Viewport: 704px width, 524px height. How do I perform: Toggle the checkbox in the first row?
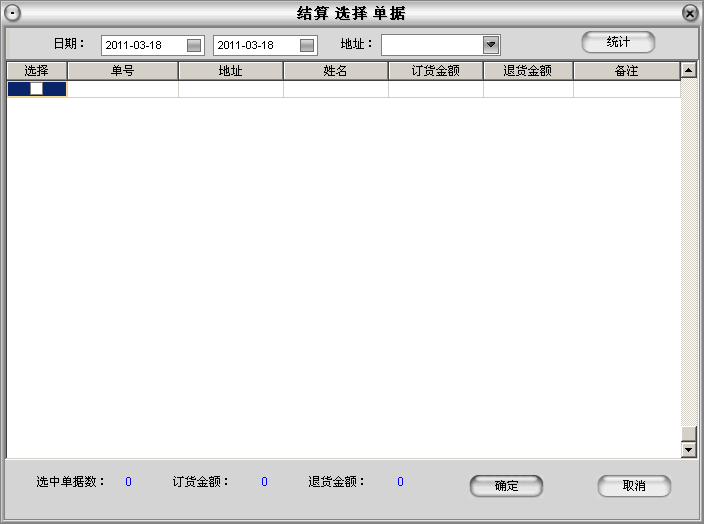tap(36, 89)
